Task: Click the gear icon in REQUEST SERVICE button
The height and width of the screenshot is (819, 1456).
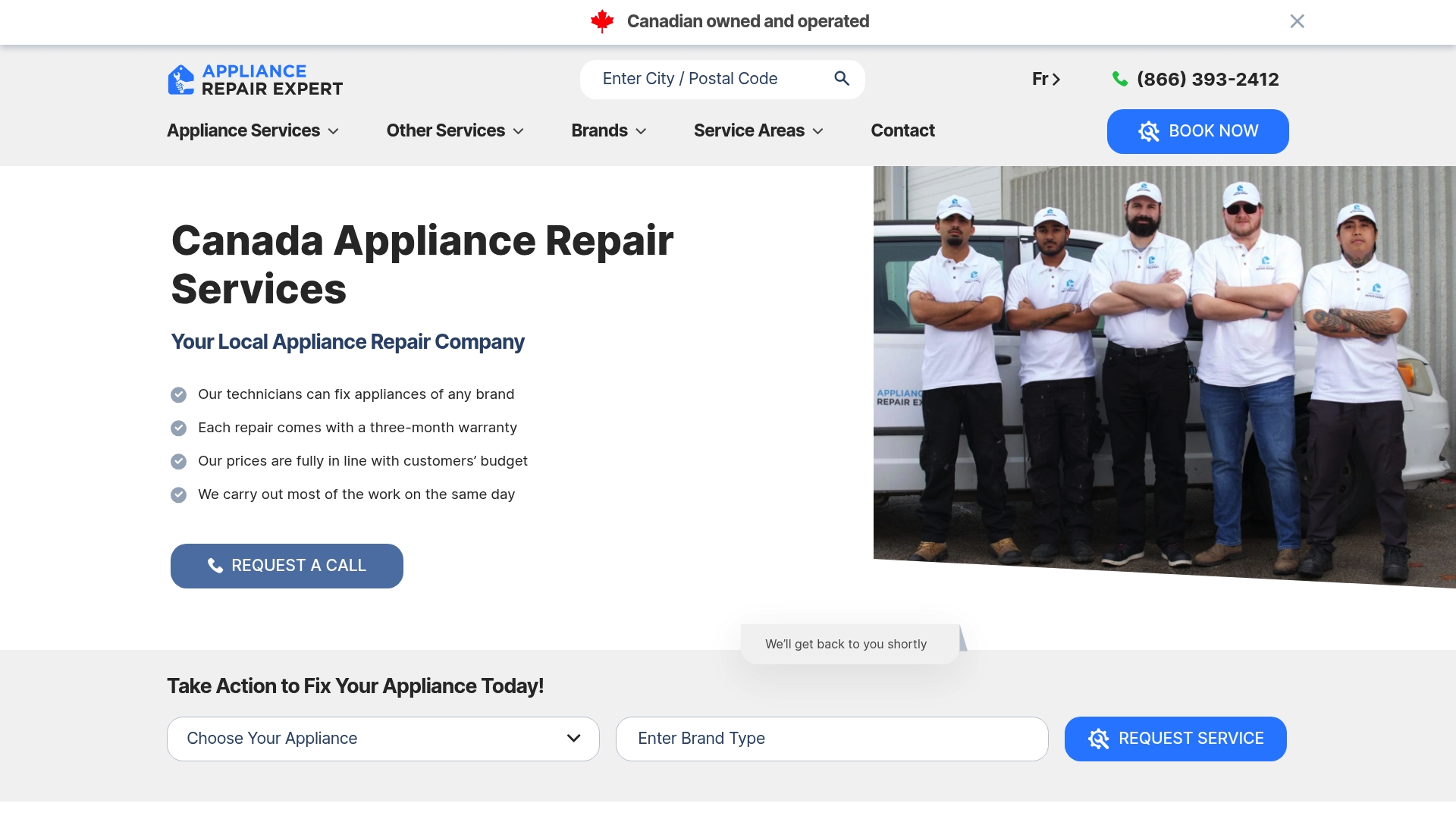Action: 1098,739
